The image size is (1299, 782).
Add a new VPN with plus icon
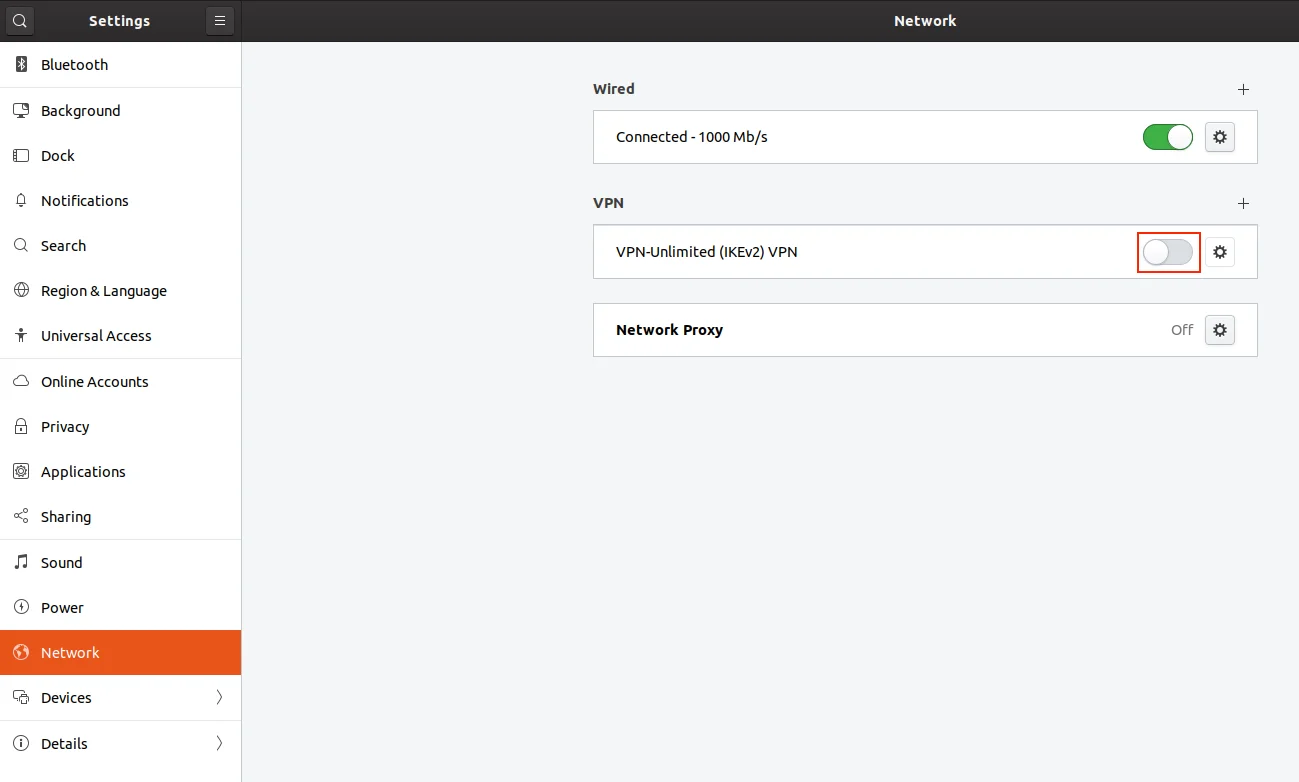(1243, 203)
